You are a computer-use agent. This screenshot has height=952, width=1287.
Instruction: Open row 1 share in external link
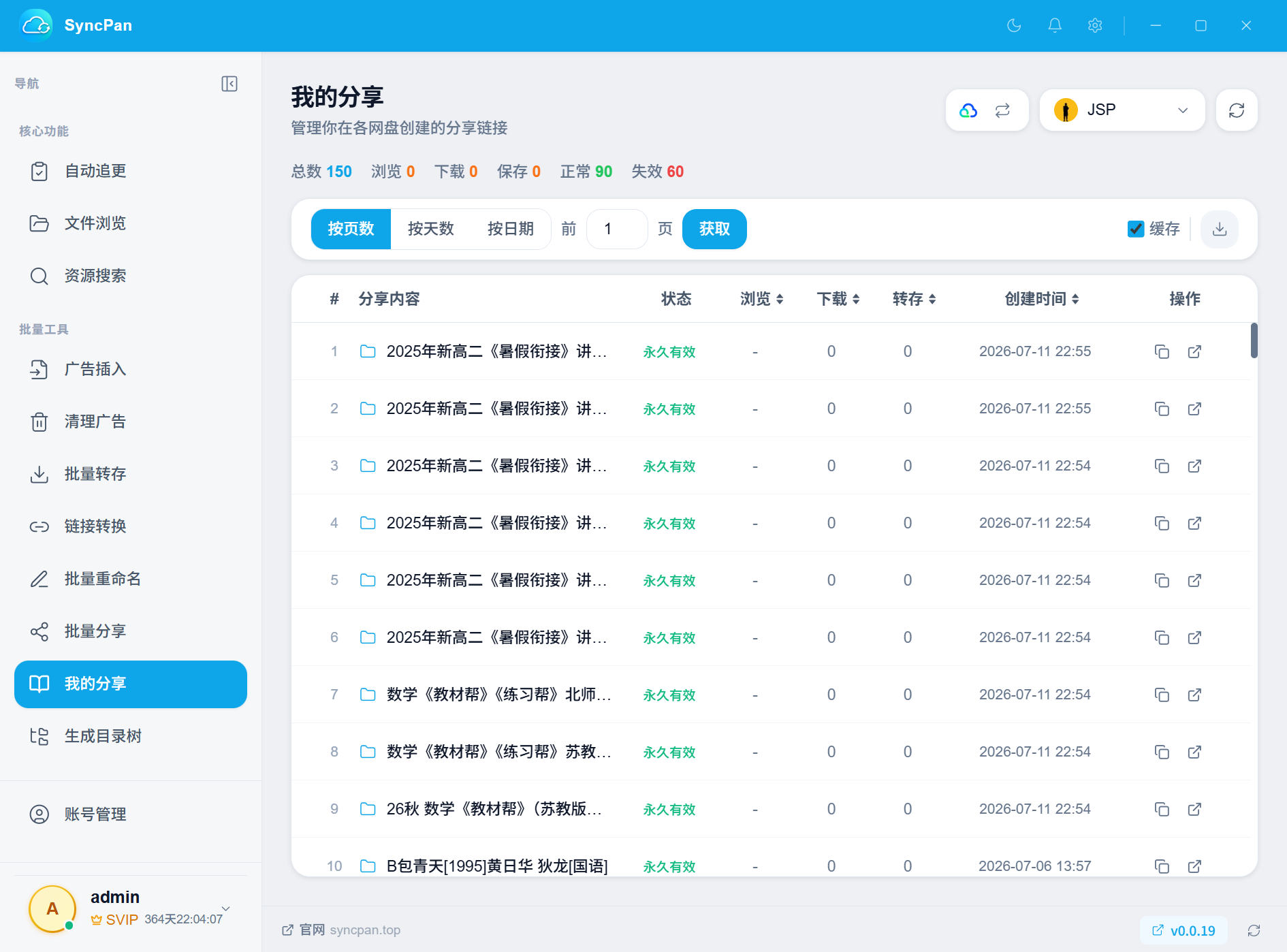[x=1194, y=351]
